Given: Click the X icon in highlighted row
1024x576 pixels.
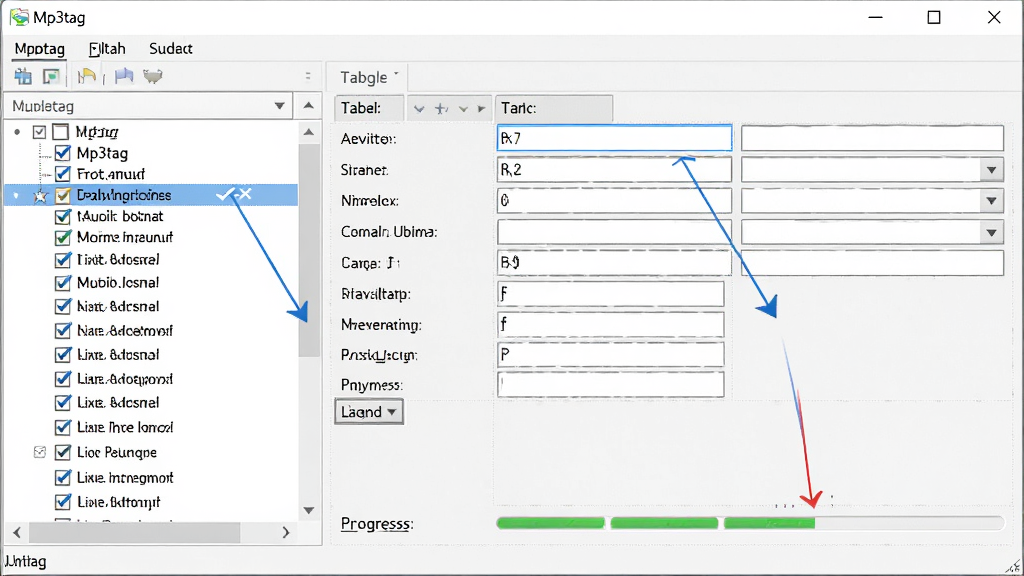Looking at the screenshot, I should click(245, 194).
